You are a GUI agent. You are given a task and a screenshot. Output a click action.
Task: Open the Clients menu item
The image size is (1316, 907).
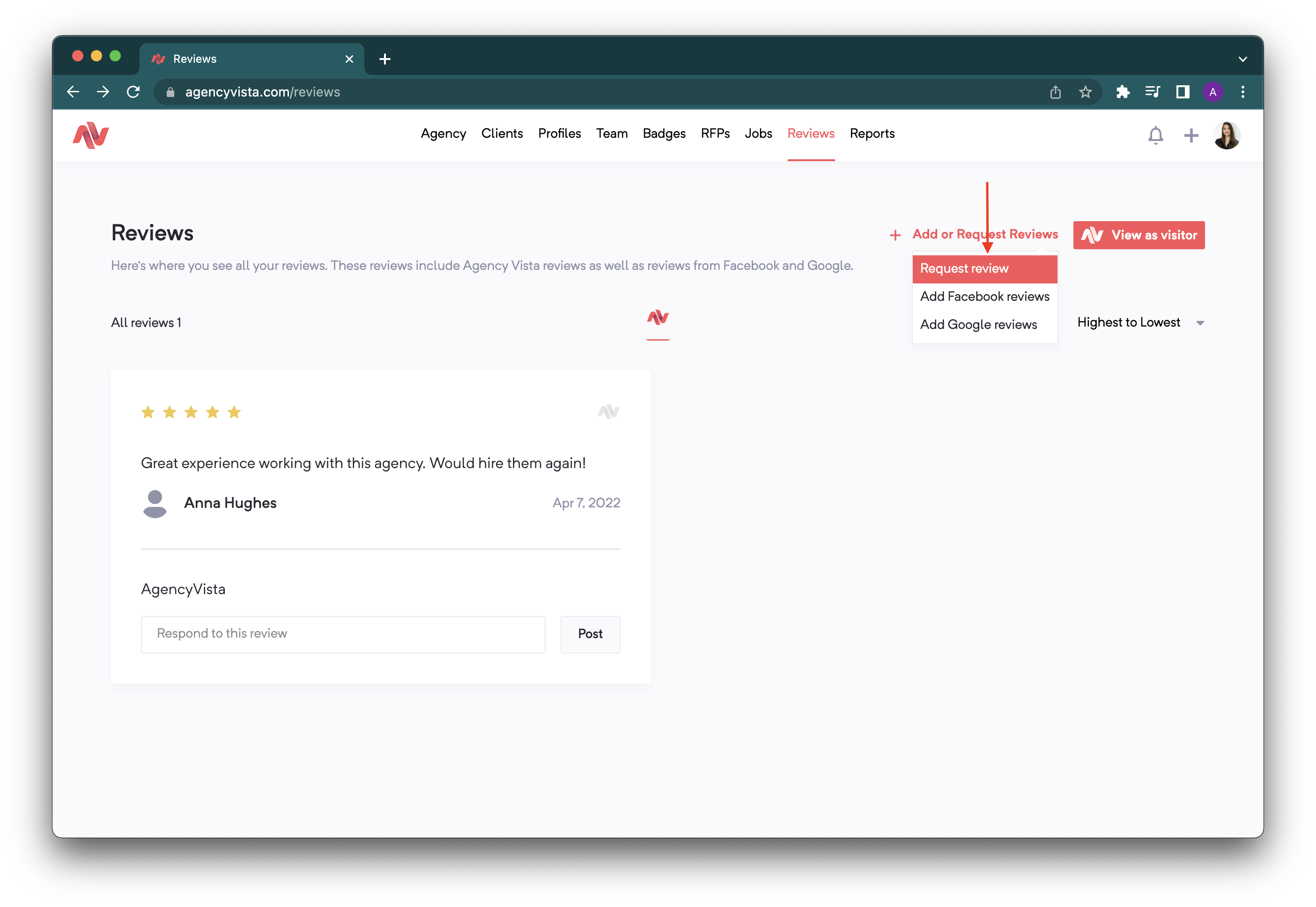pos(502,134)
